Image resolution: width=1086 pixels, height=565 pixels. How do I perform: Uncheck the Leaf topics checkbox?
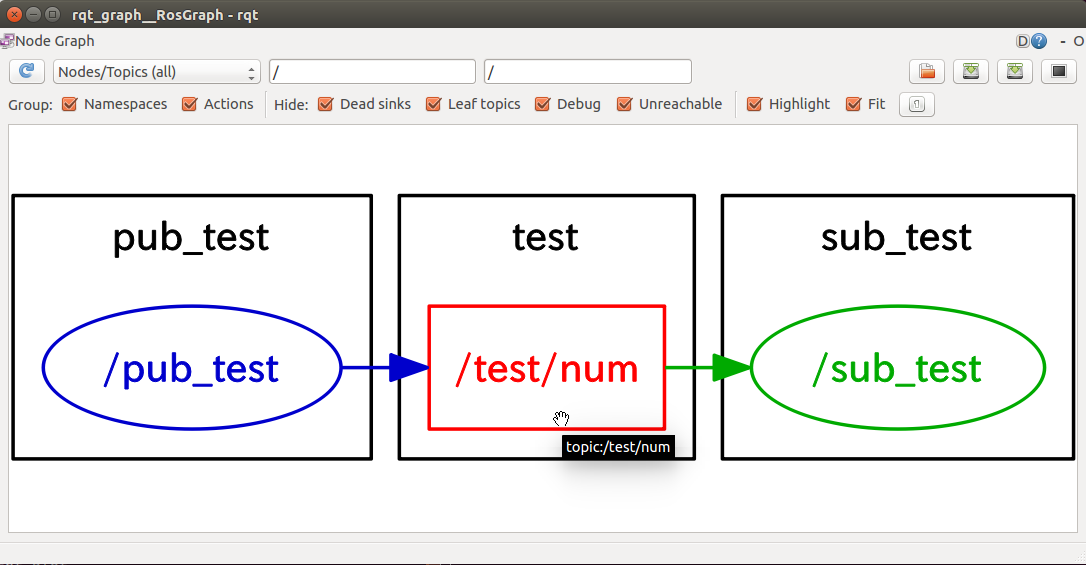pyautogui.click(x=434, y=104)
